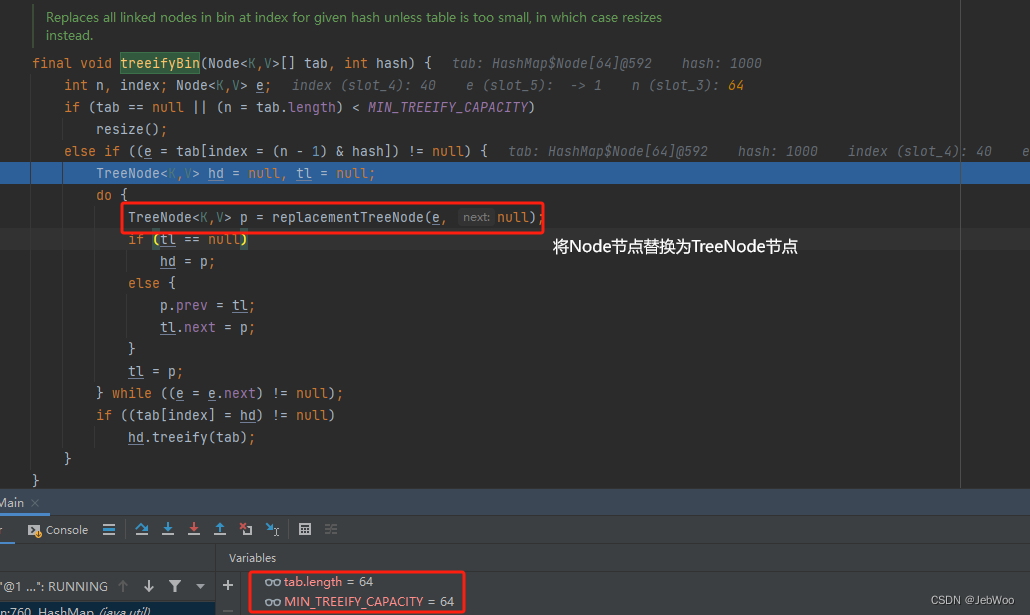Open the dropdown beside the filter funnel
This screenshot has width=1030, height=615.
pyautogui.click(x=200, y=585)
